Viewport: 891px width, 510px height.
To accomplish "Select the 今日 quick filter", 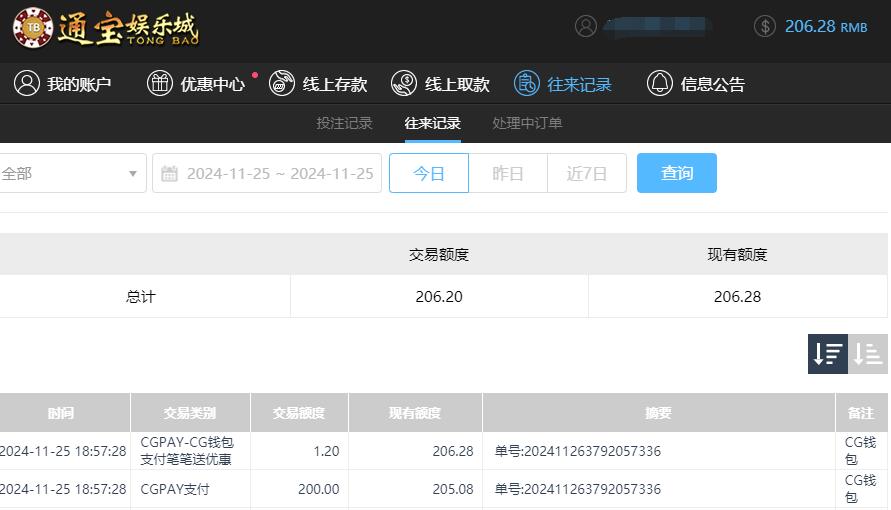I will coord(429,173).
